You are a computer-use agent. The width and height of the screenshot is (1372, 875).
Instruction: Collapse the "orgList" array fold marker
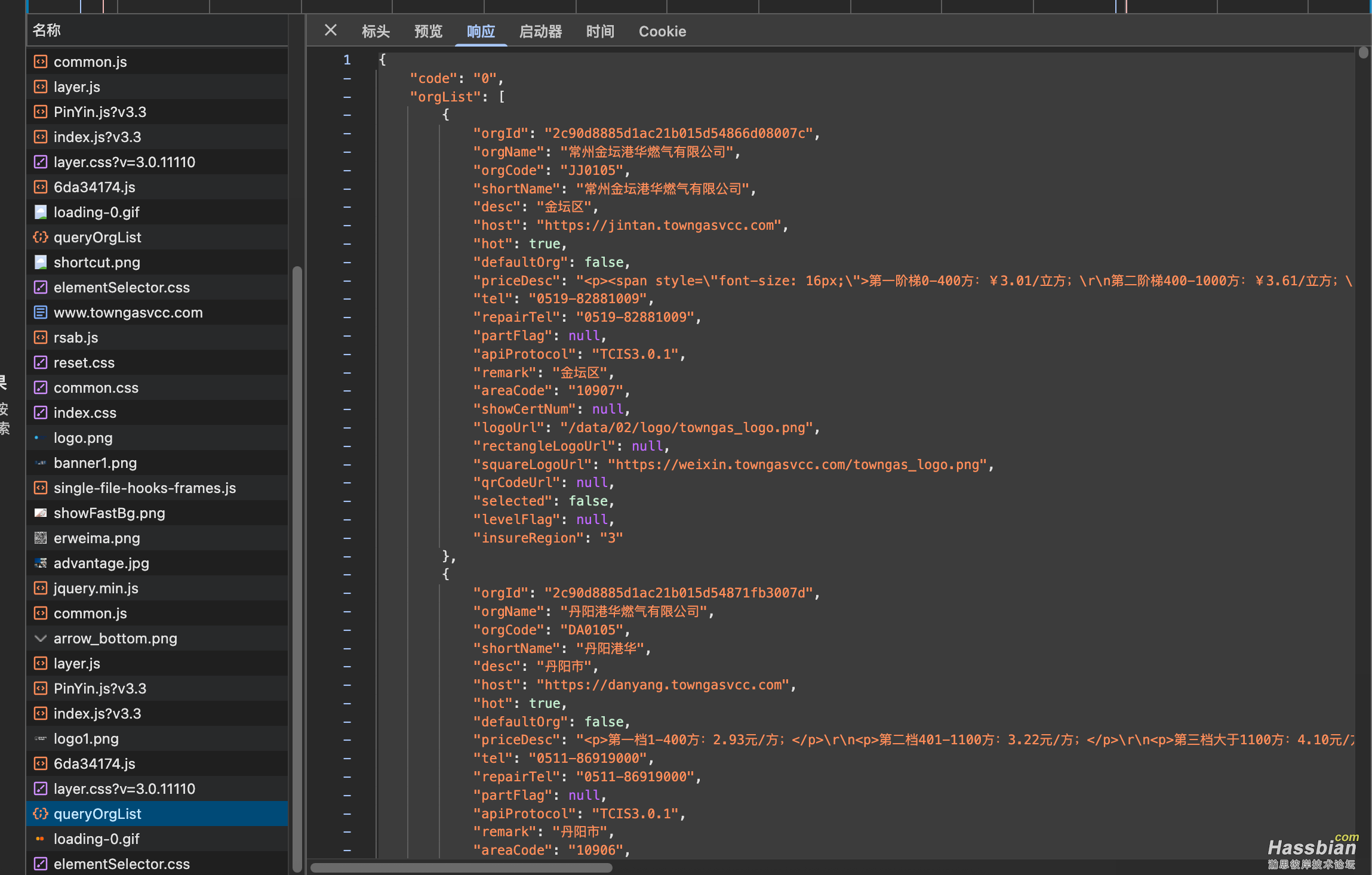pos(347,97)
